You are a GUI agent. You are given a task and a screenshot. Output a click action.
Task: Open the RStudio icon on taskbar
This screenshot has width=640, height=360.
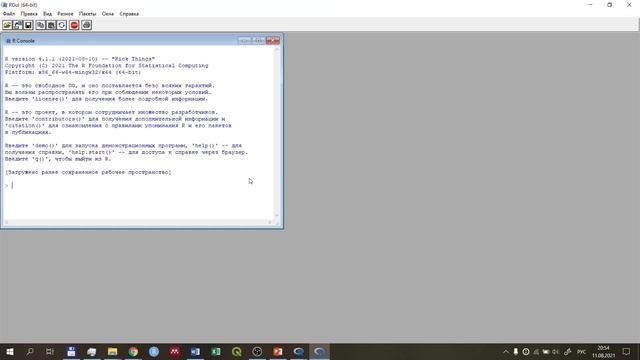154,351
